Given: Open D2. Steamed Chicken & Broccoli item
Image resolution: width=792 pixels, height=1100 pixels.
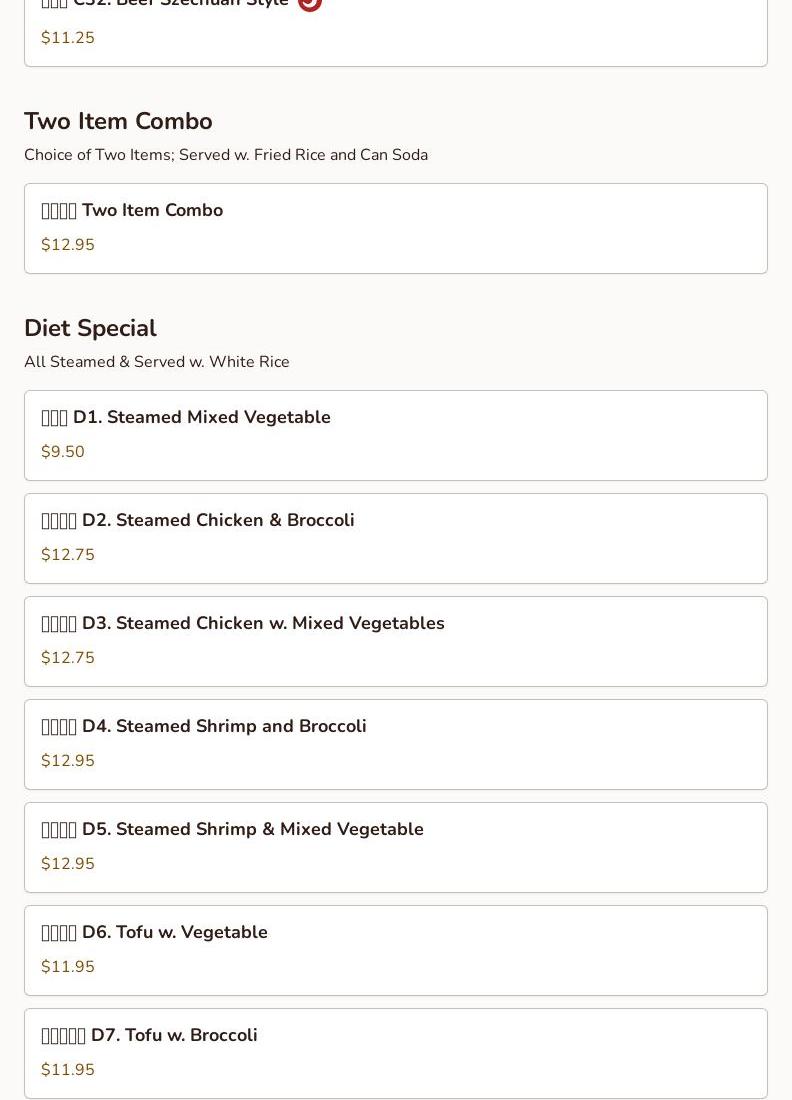Looking at the screenshot, I should point(395,538).
